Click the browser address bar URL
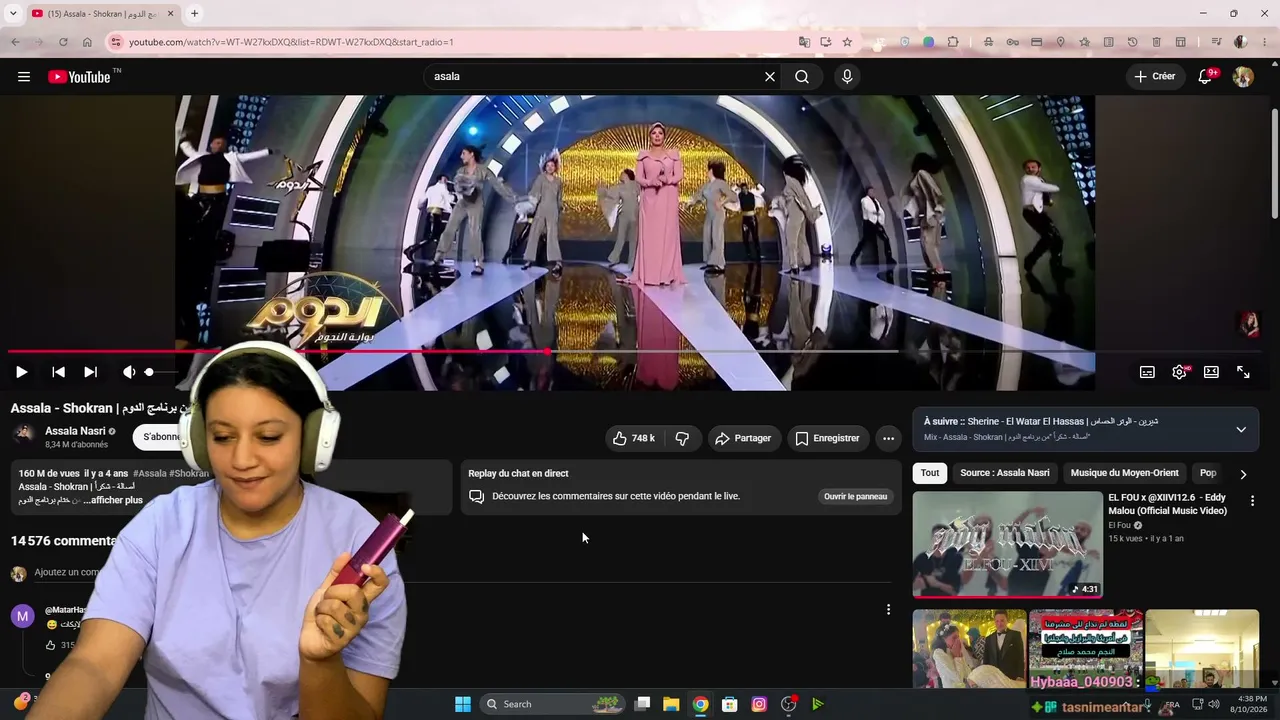The width and height of the screenshot is (1280, 720). point(291,42)
